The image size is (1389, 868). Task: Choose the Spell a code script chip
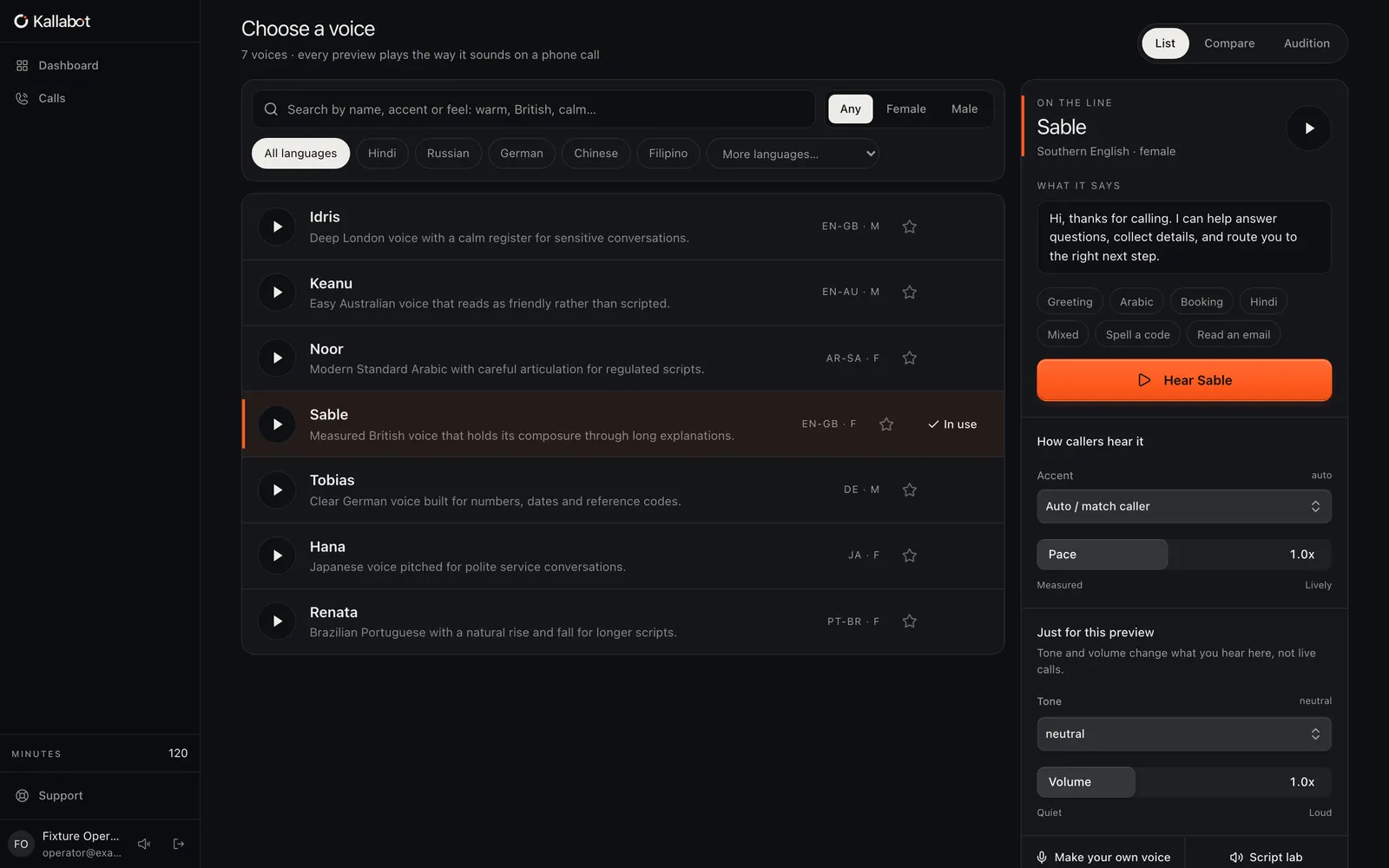click(1137, 335)
